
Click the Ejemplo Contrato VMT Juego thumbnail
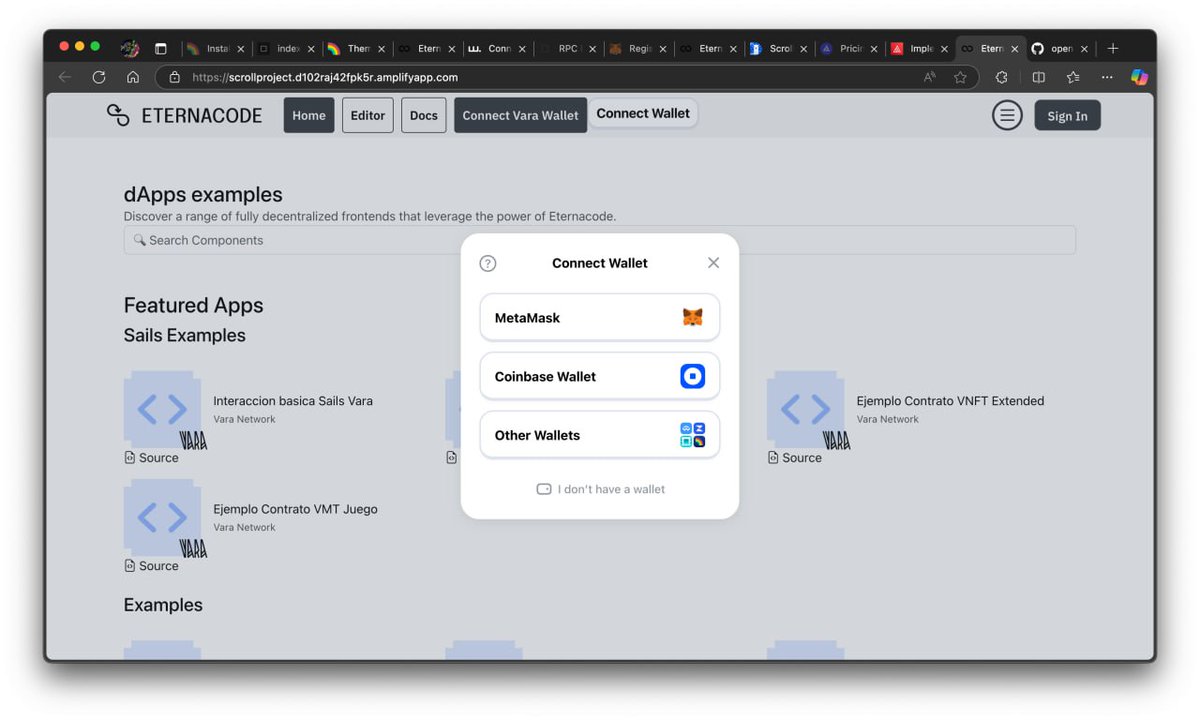point(162,517)
